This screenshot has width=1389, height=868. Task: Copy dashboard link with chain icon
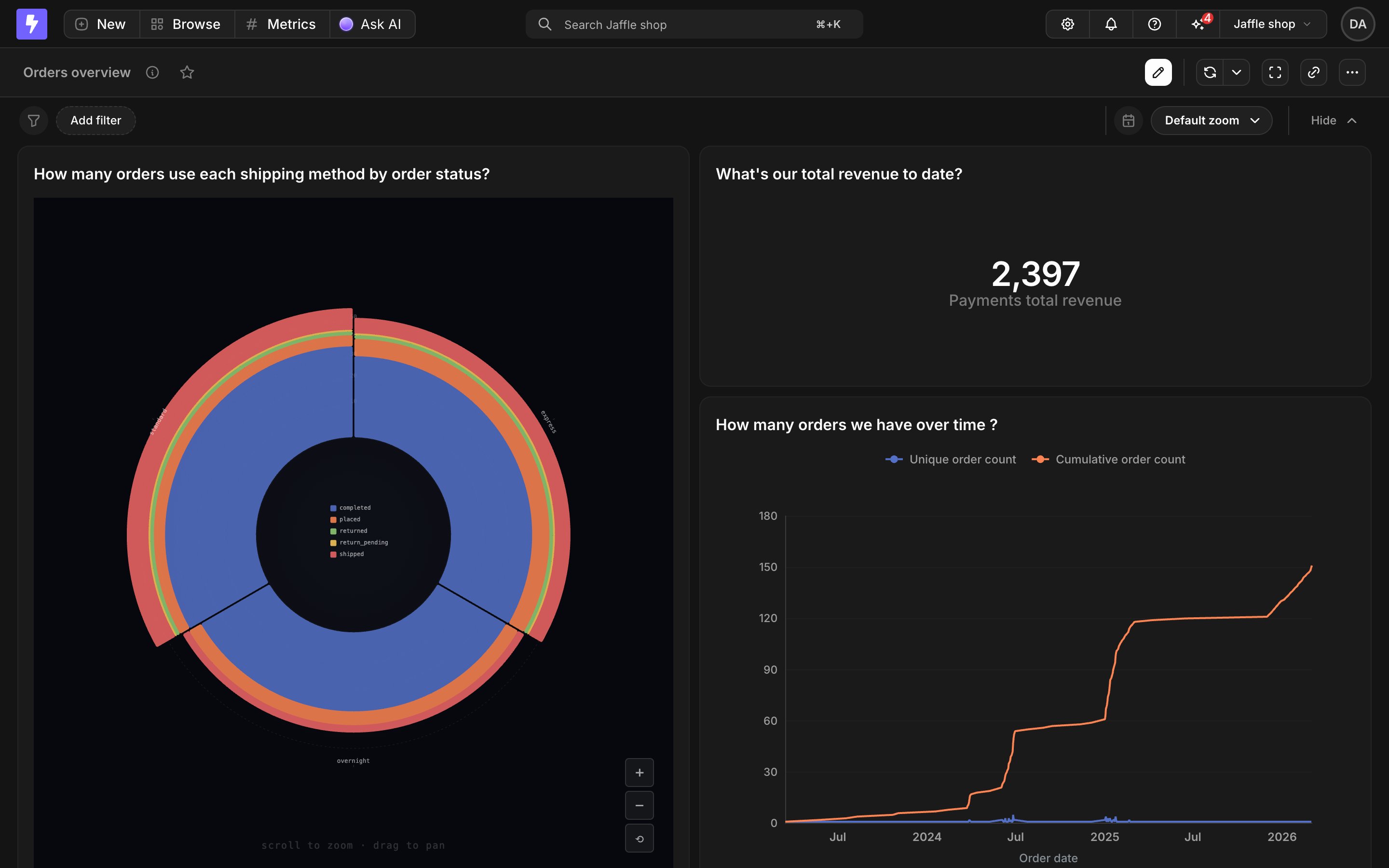(x=1313, y=72)
